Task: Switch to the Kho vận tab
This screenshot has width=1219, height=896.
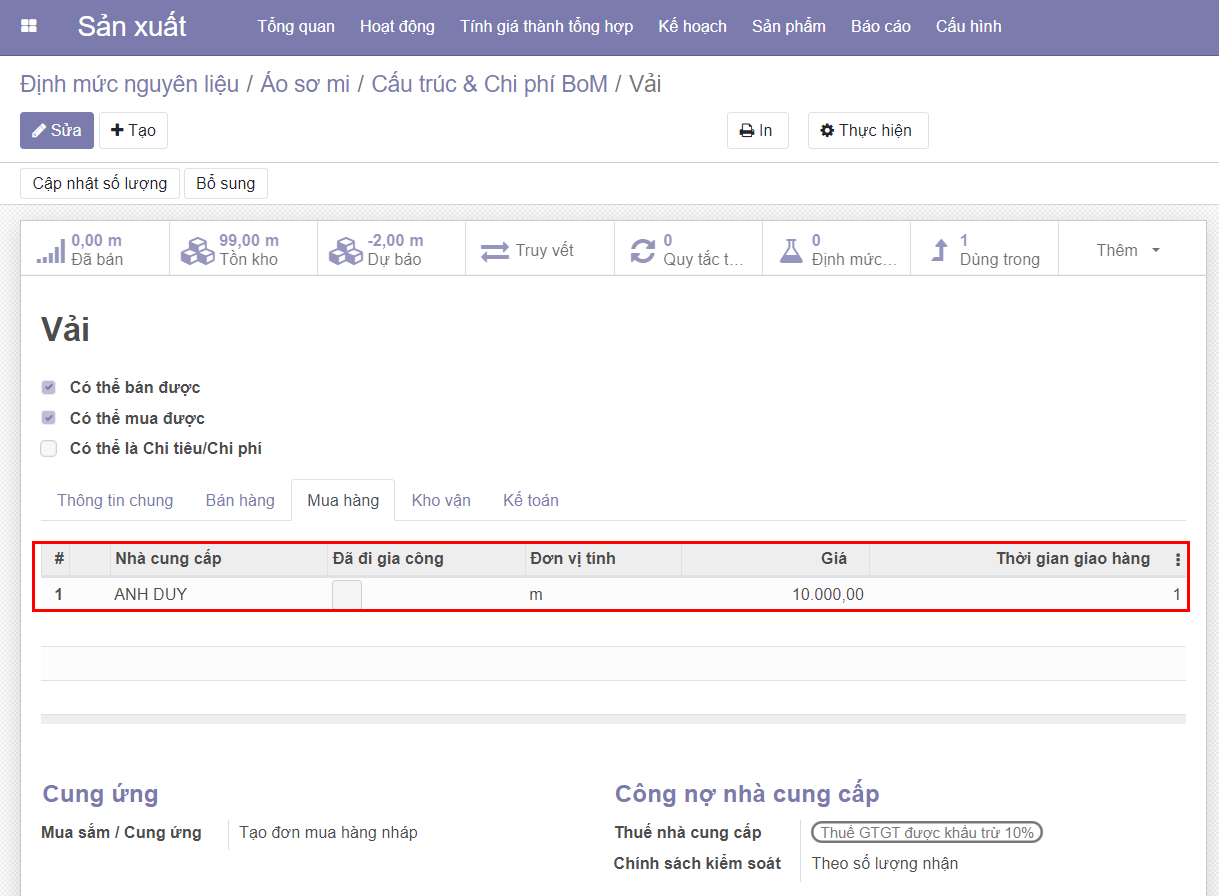Action: (x=441, y=500)
